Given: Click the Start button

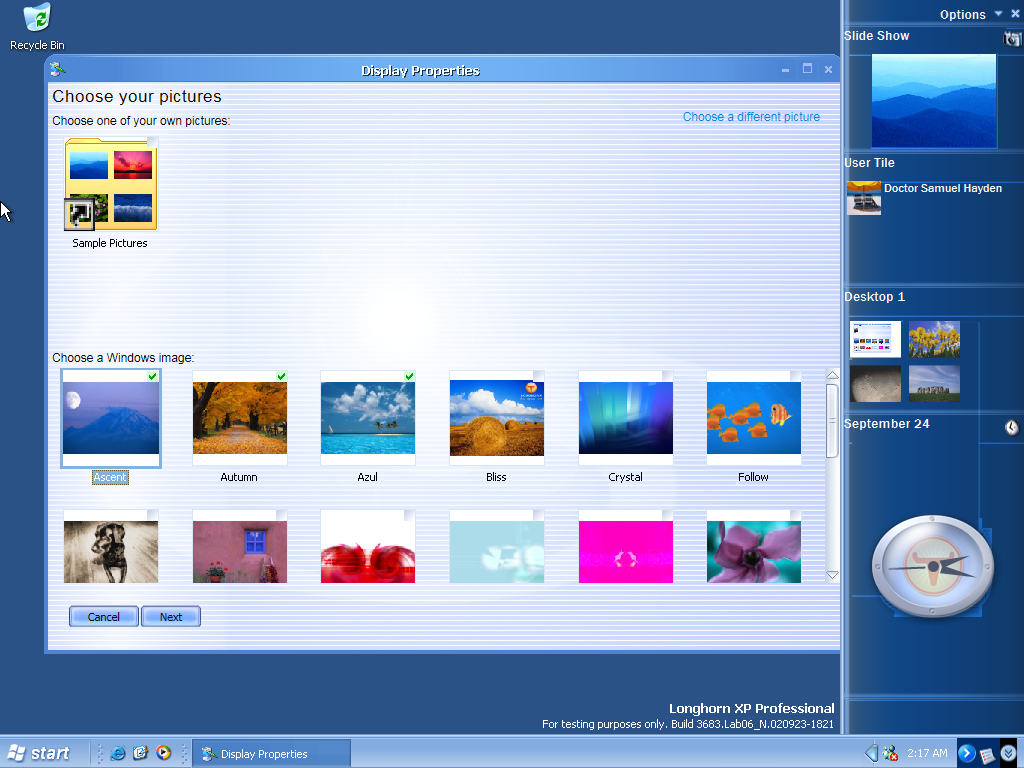Looking at the screenshot, I should [x=39, y=753].
